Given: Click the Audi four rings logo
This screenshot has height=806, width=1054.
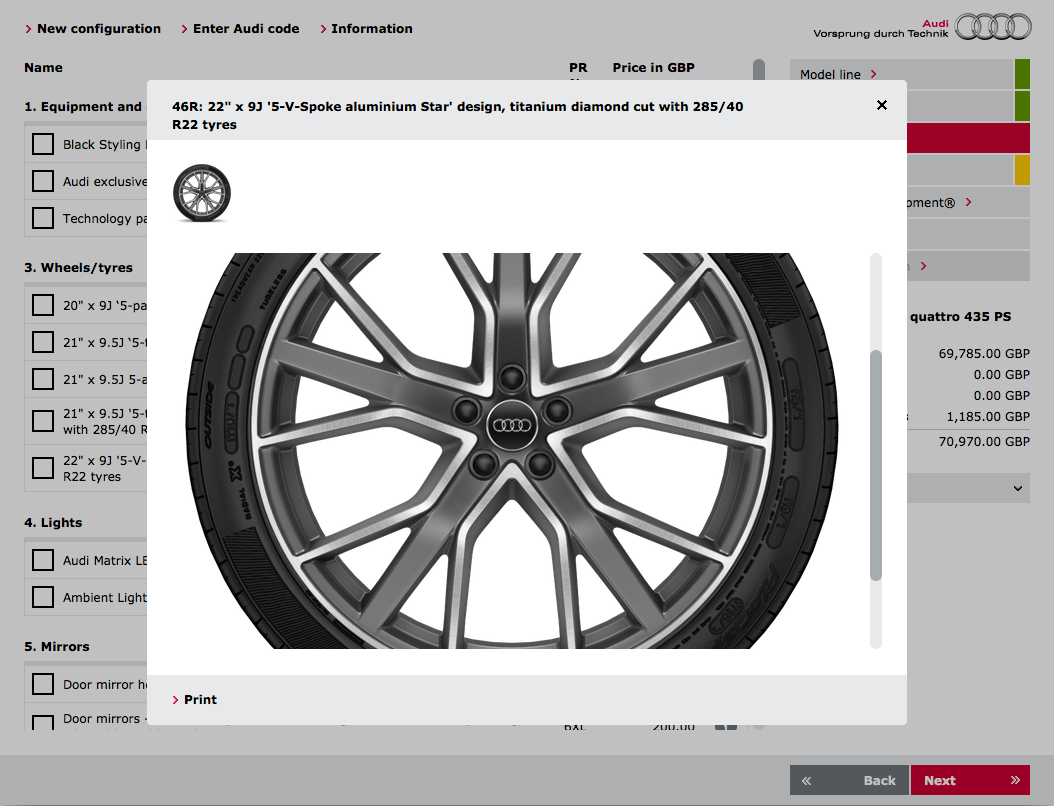Looking at the screenshot, I should (992, 27).
